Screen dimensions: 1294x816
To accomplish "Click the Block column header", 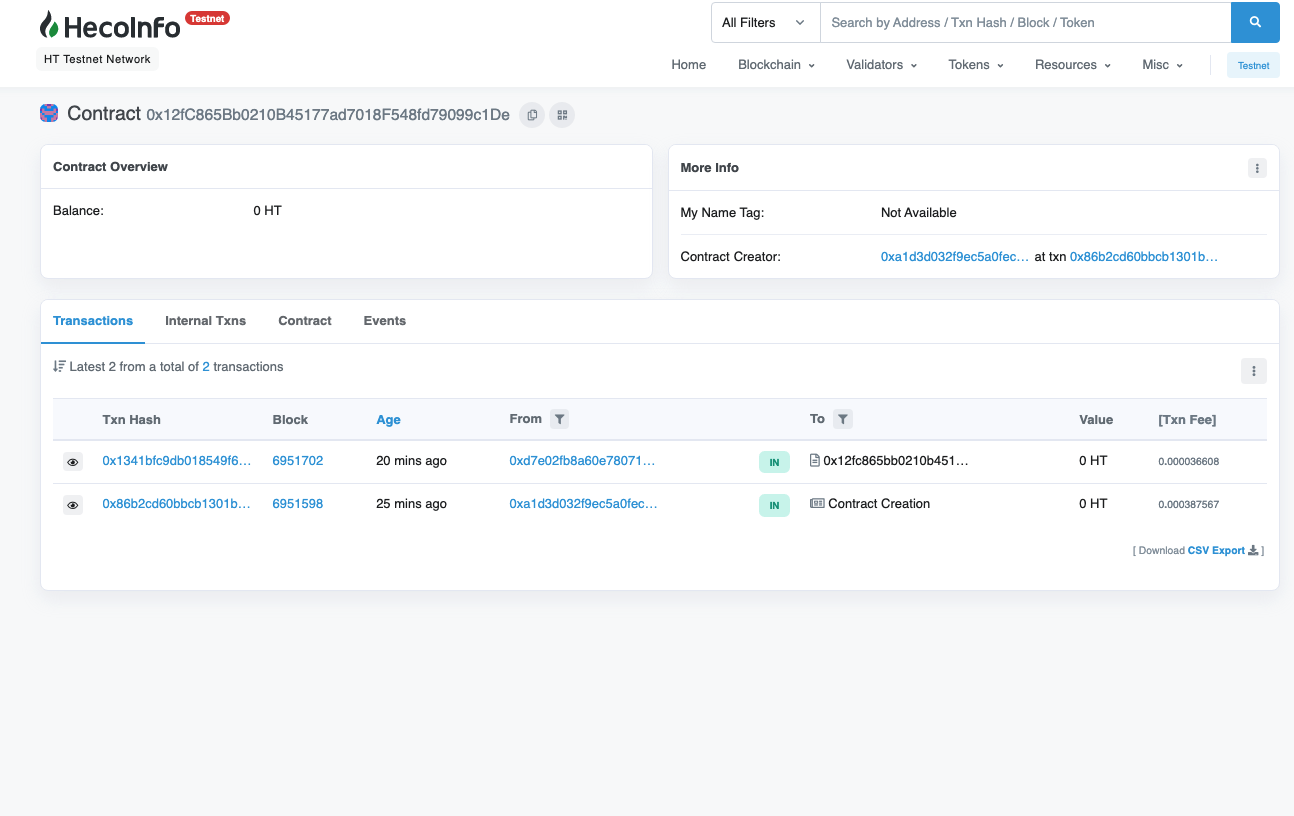I will 290,420.
